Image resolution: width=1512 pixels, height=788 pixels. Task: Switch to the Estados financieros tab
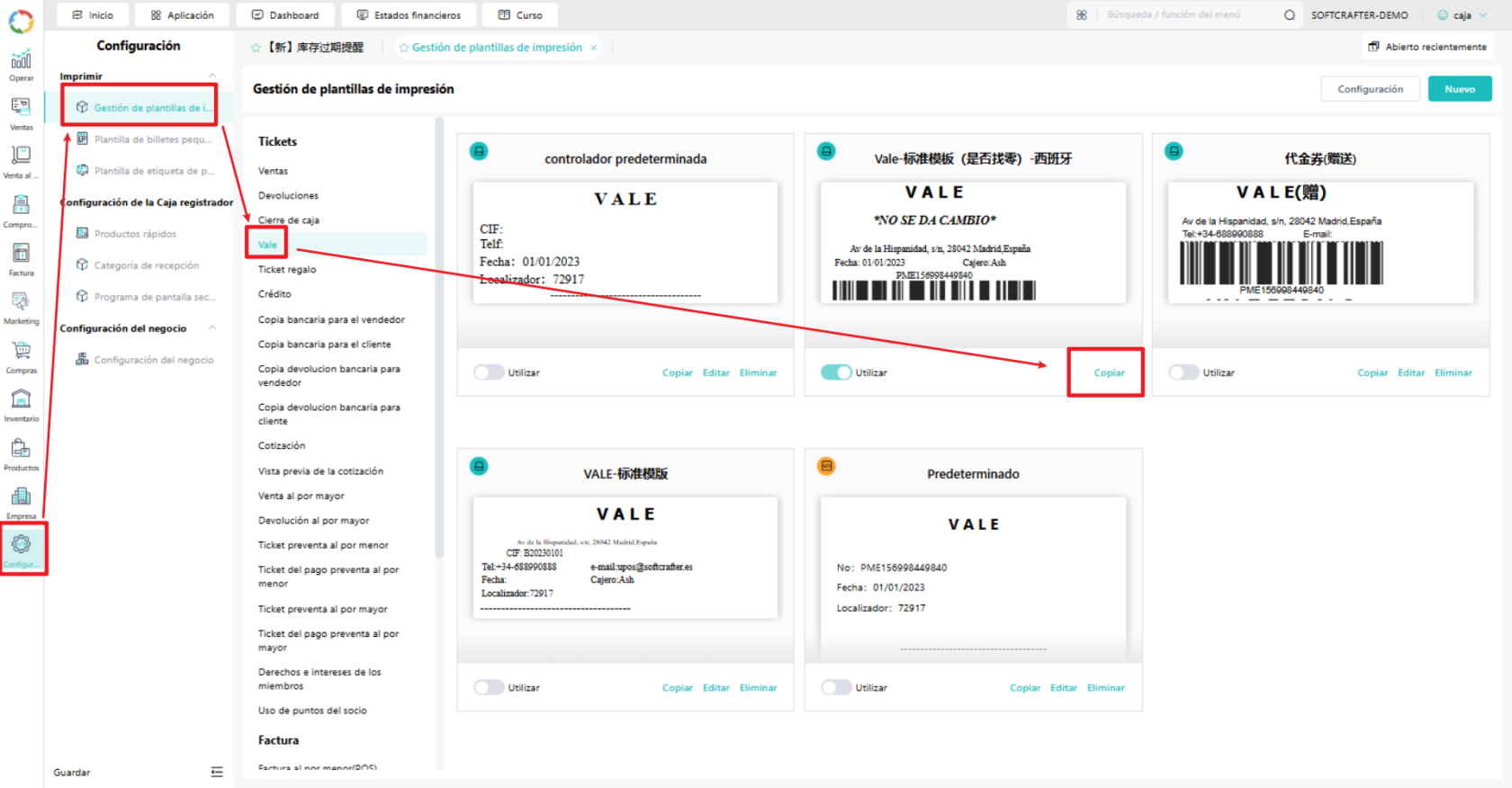point(409,15)
